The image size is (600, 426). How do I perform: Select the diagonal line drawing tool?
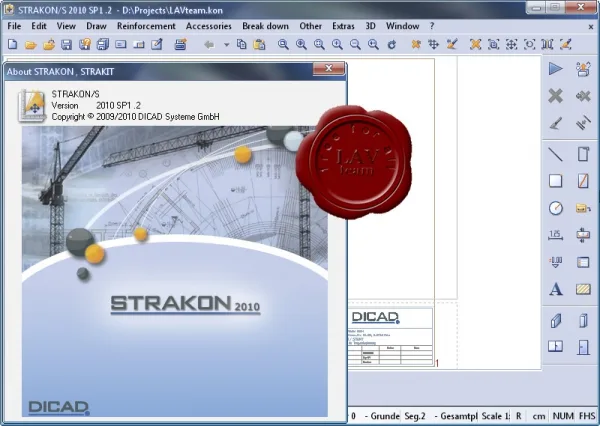[x=556, y=155]
